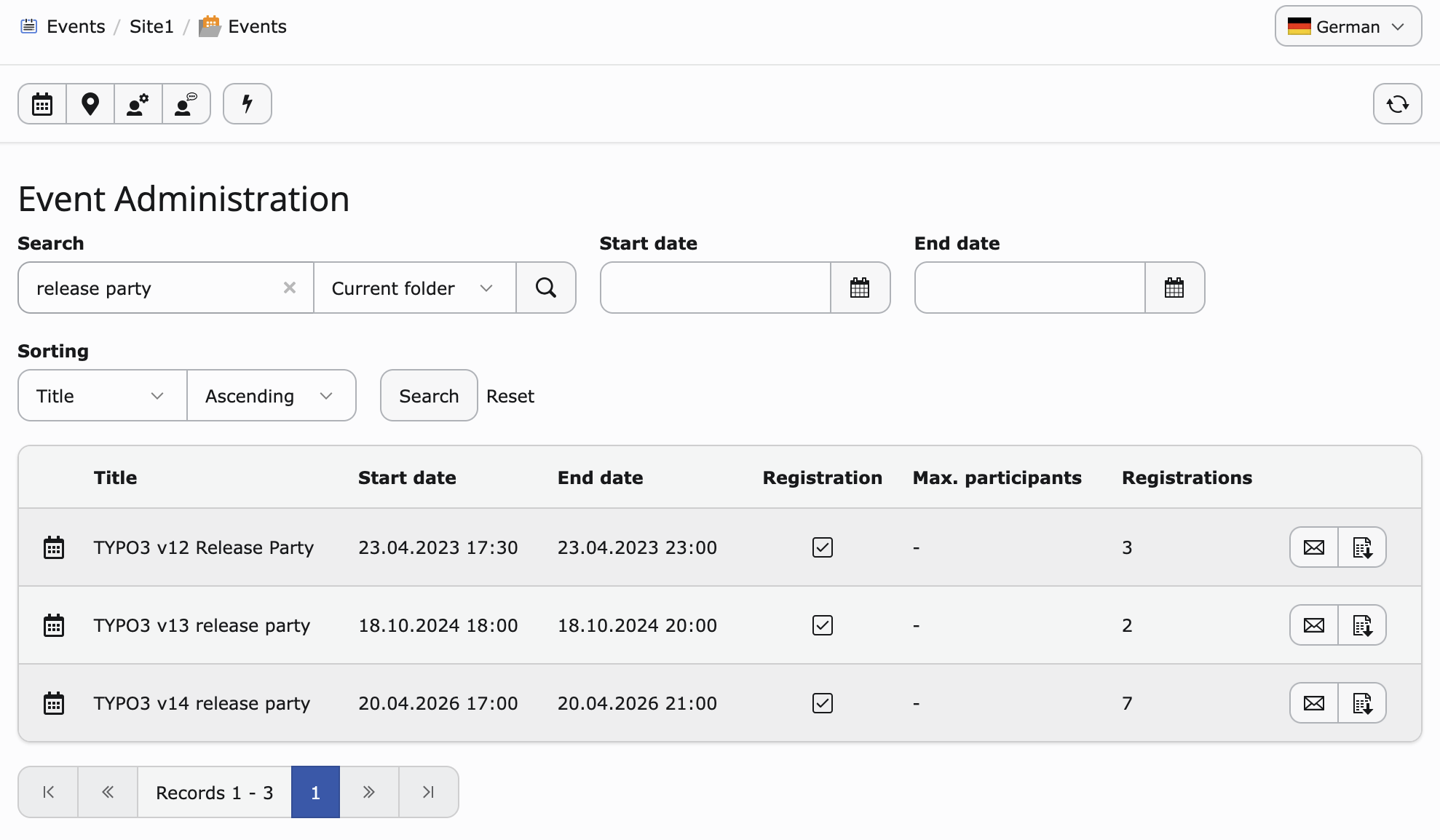Open the Start date calendar picker
The image size is (1440, 840).
click(860, 288)
